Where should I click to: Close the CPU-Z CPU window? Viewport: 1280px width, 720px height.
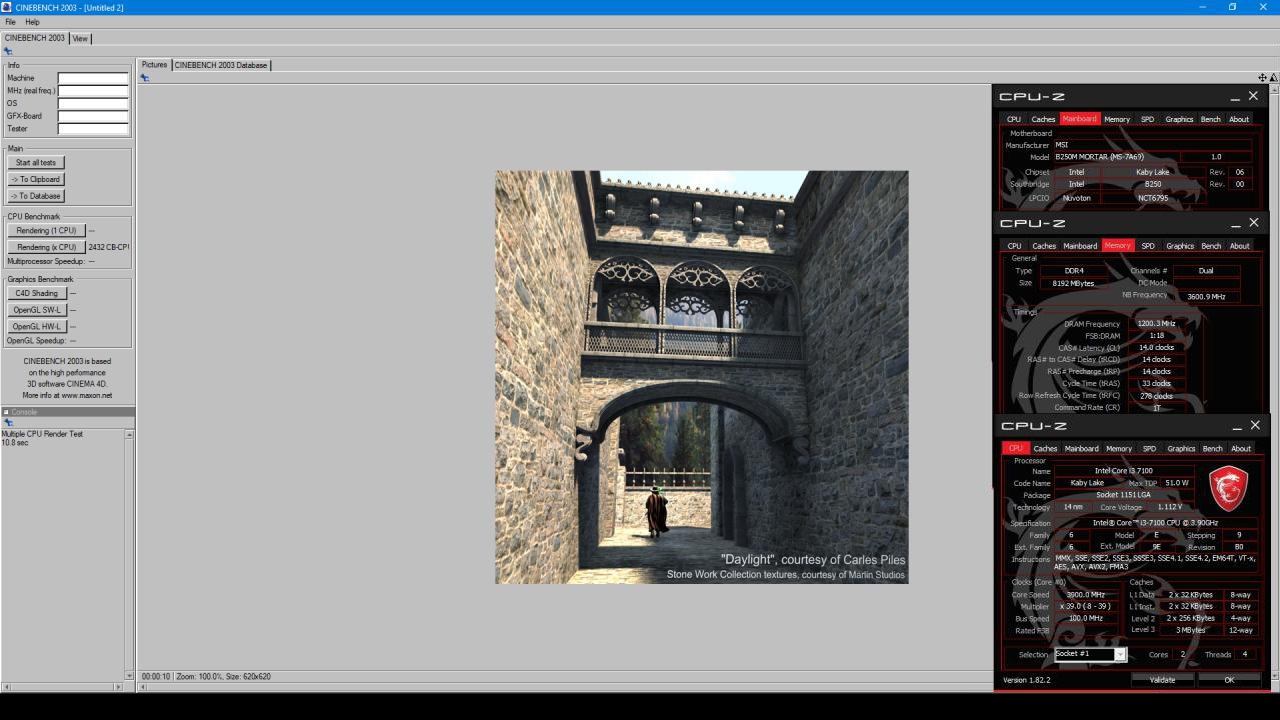point(1255,425)
